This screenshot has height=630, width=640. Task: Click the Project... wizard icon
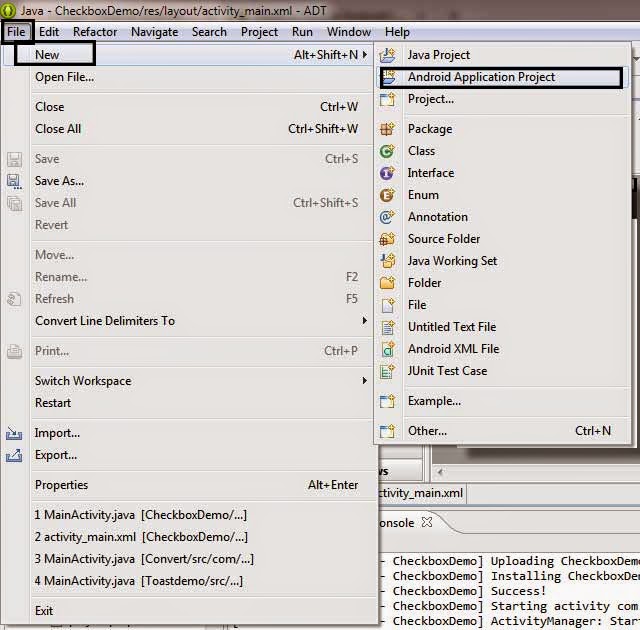point(387,99)
